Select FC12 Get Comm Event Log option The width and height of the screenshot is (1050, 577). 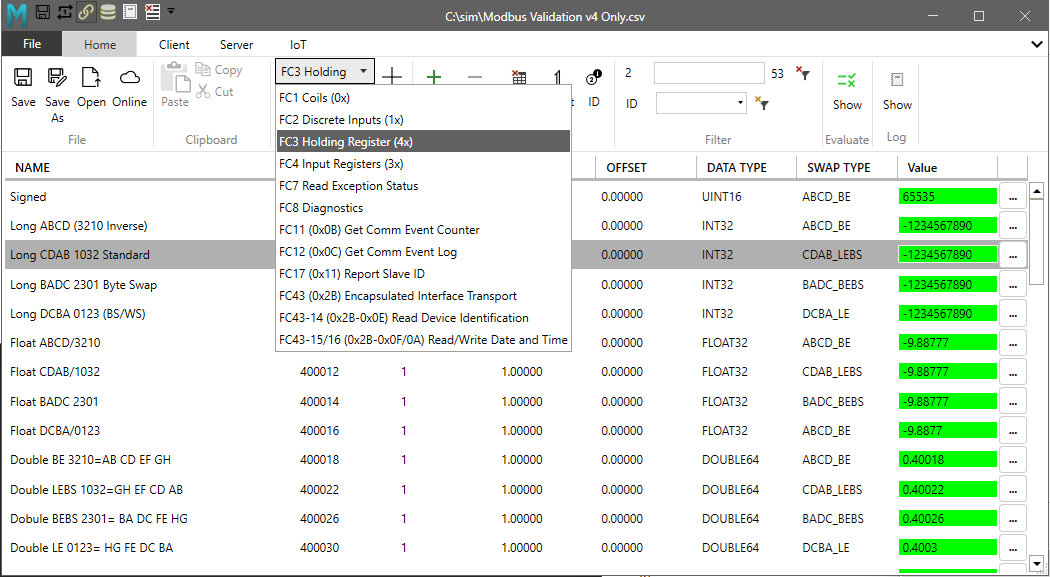(423, 252)
